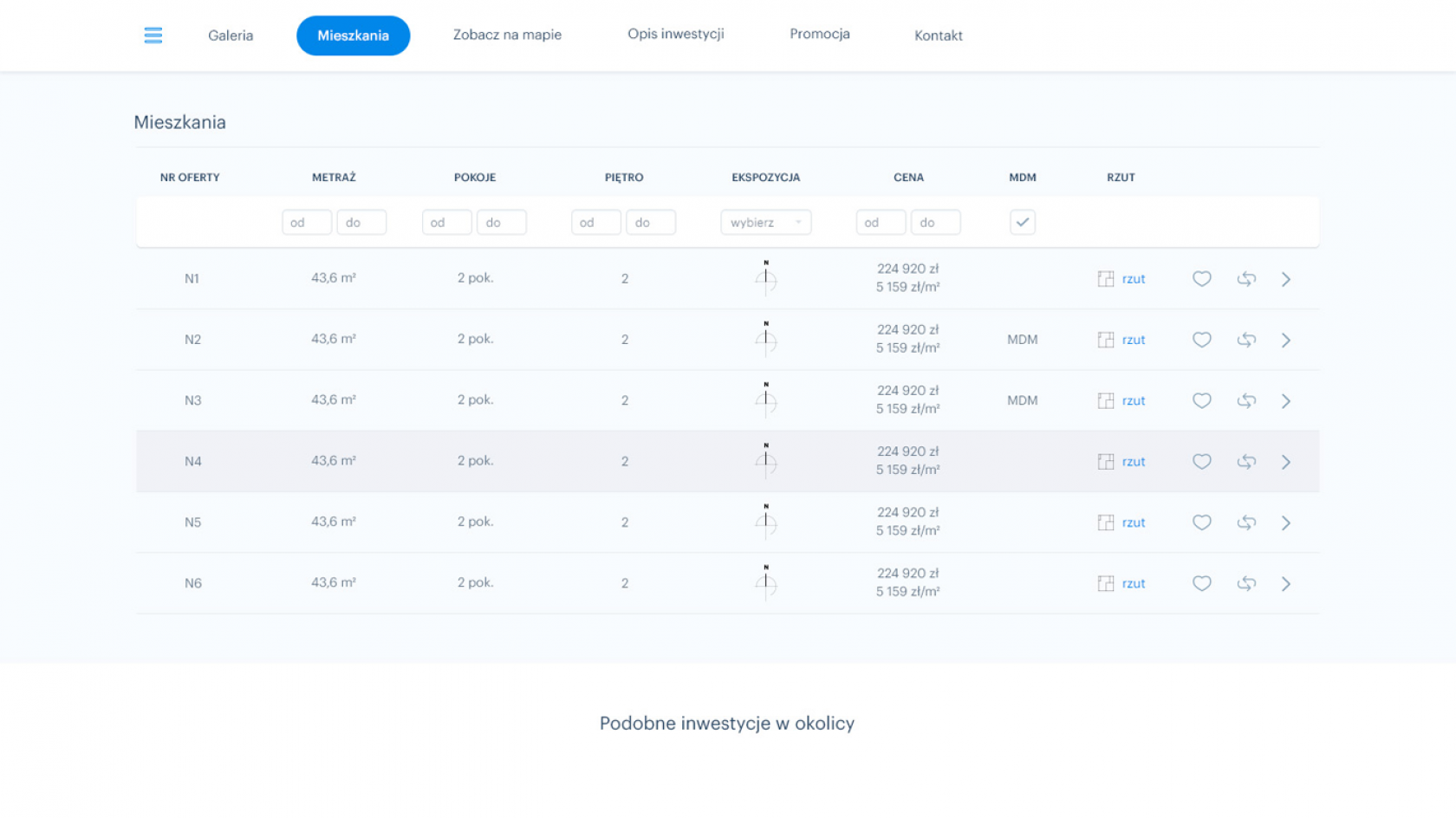Image resolution: width=1456 pixels, height=818 pixels.
Task: Expand the Ekspozycja 'wybierz' dropdown
Action: coord(765,223)
